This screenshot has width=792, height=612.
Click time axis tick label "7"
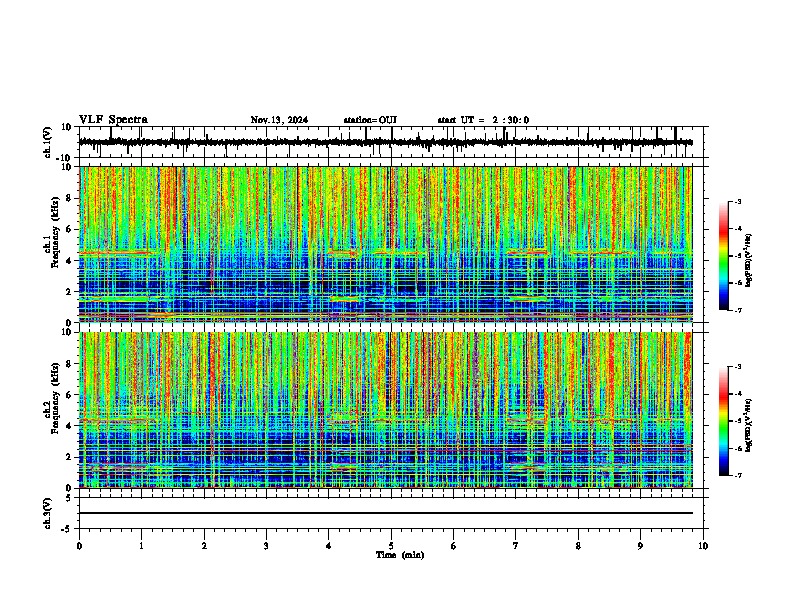[516, 546]
